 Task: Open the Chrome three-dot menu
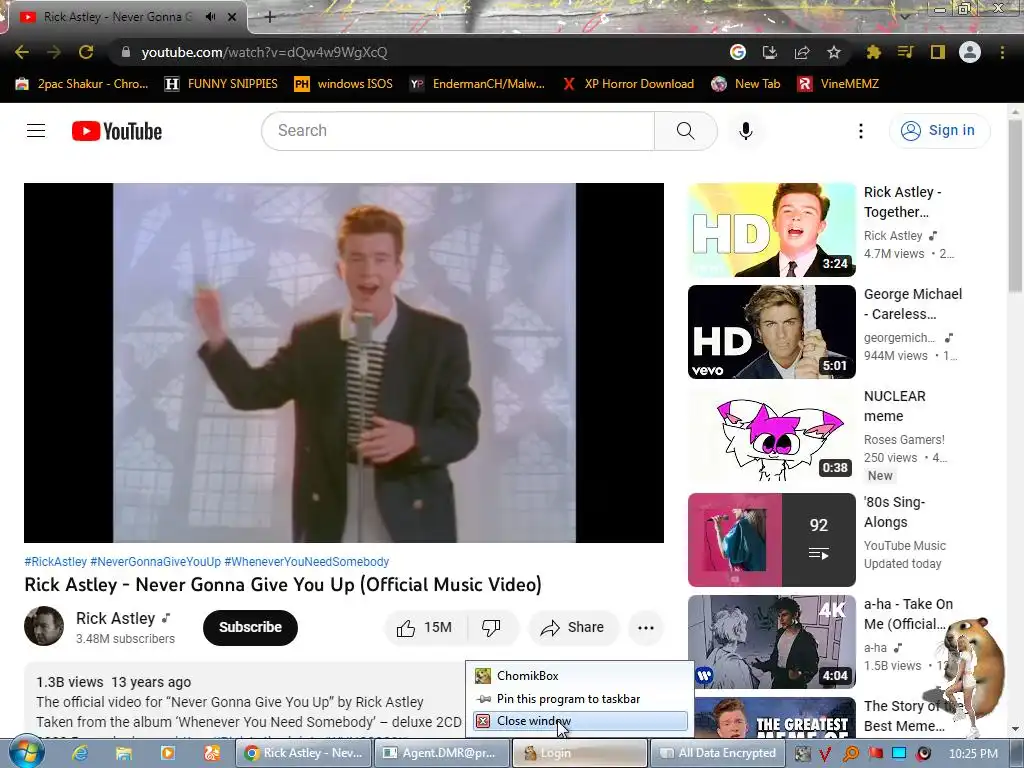pos(1002,52)
